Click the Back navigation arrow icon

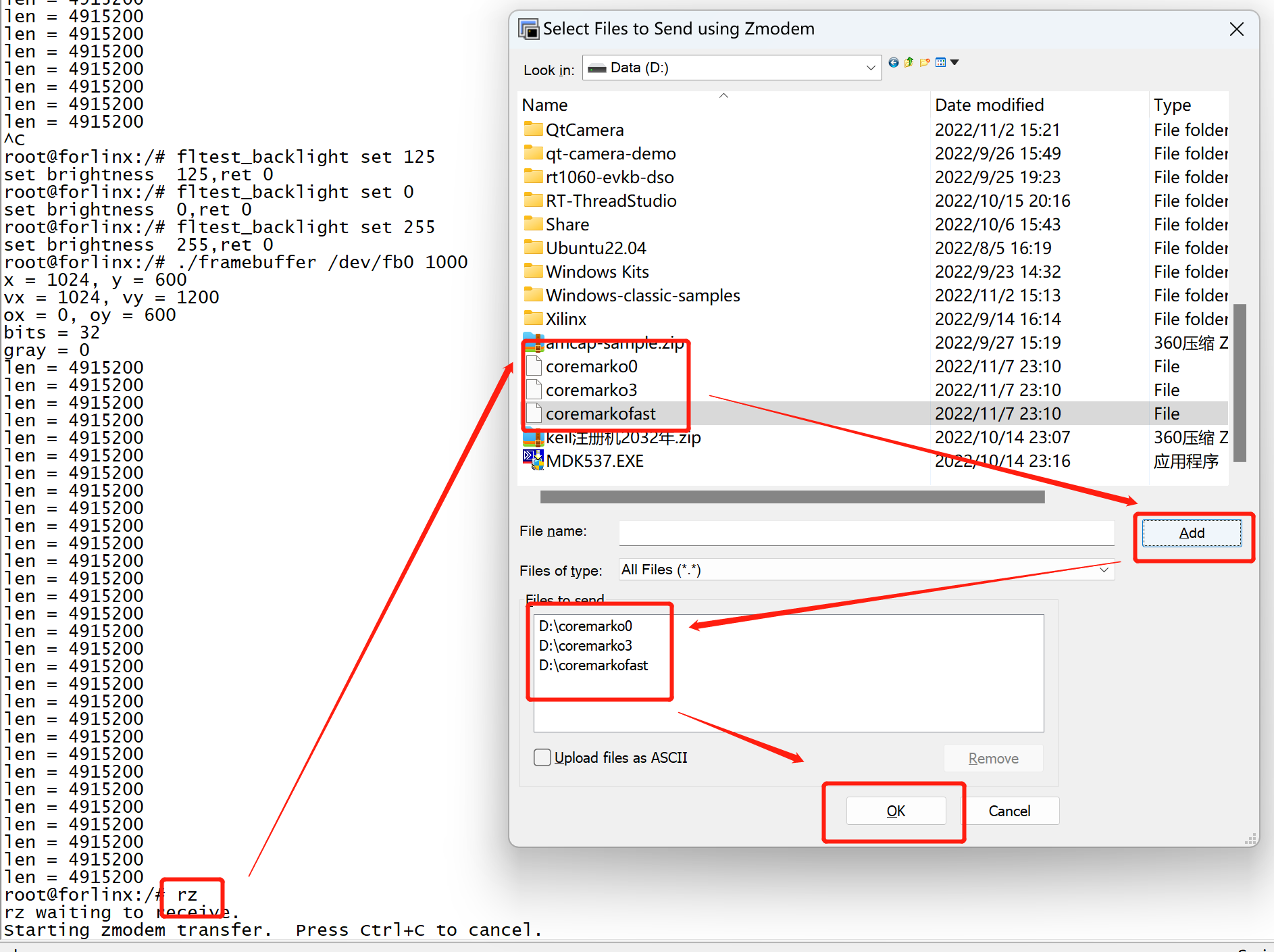tap(894, 63)
